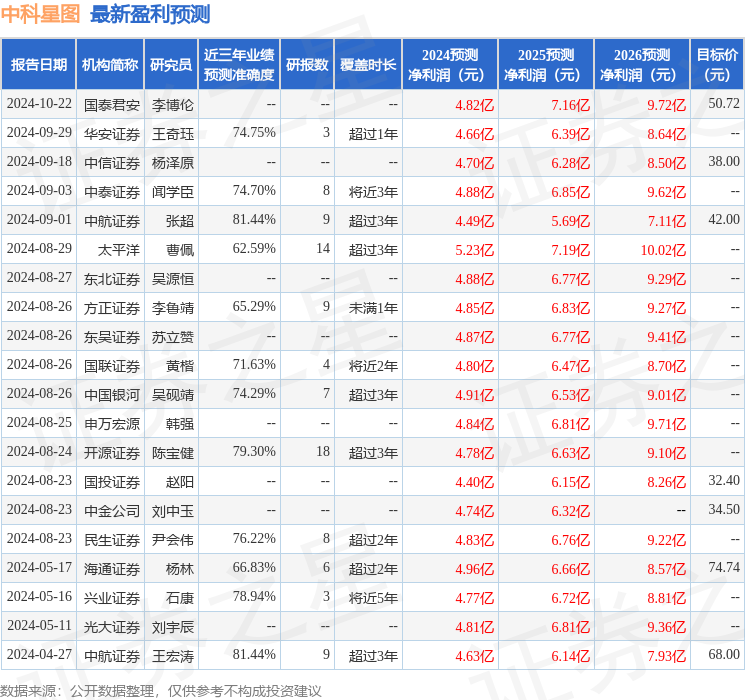Click accuracy value 74.75%

click(x=254, y=132)
